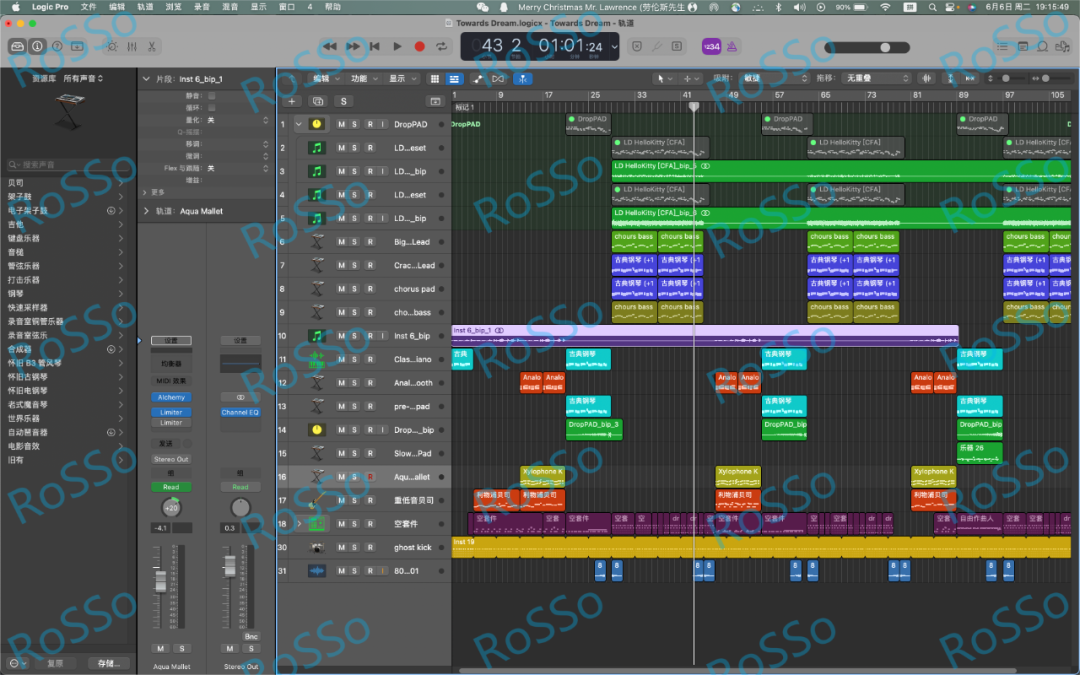The width and height of the screenshot is (1080, 675).
Task: Open the 混音 menu
Action: click(230, 7)
